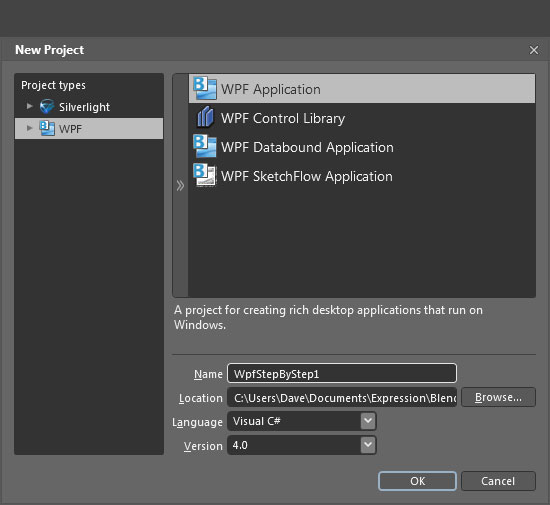Click the project Name input field
This screenshot has height=505, width=550.
[x=342, y=373]
